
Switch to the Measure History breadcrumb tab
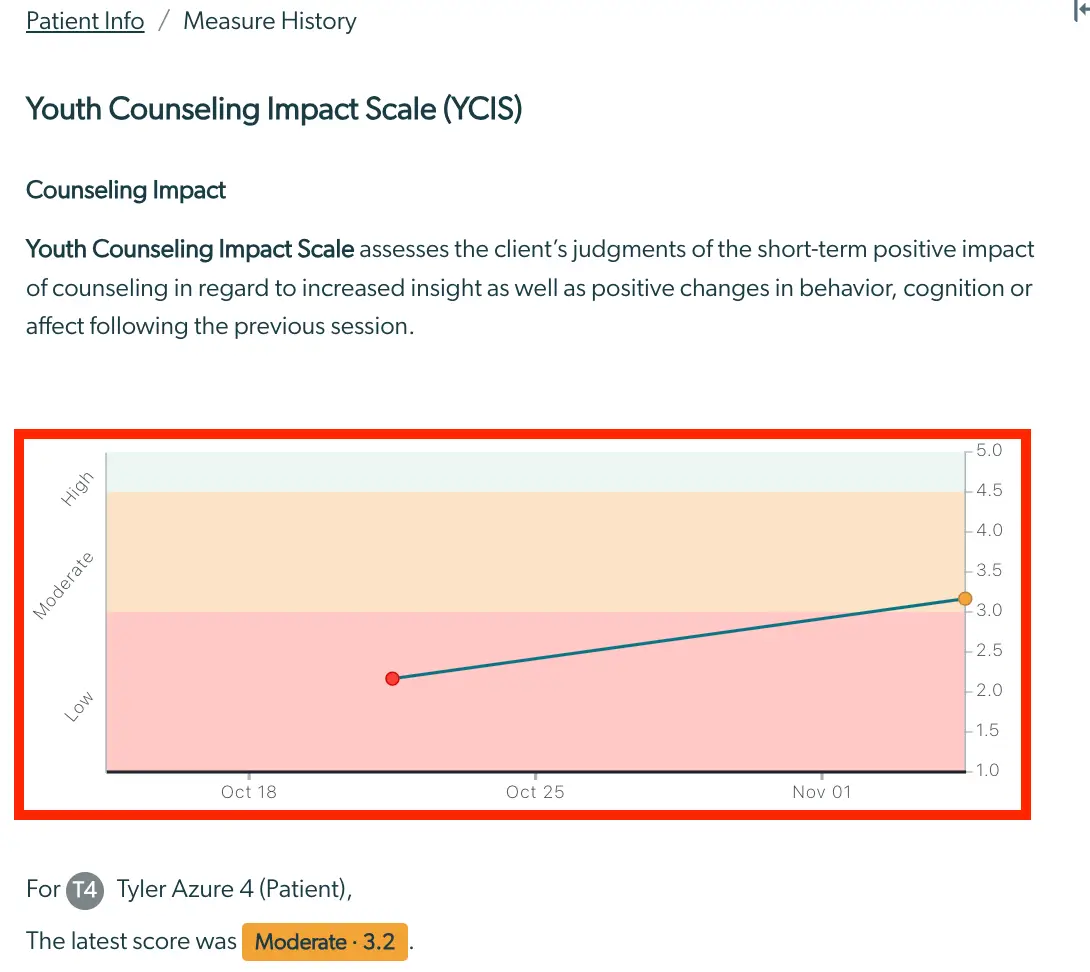click(x=269, y=21)
